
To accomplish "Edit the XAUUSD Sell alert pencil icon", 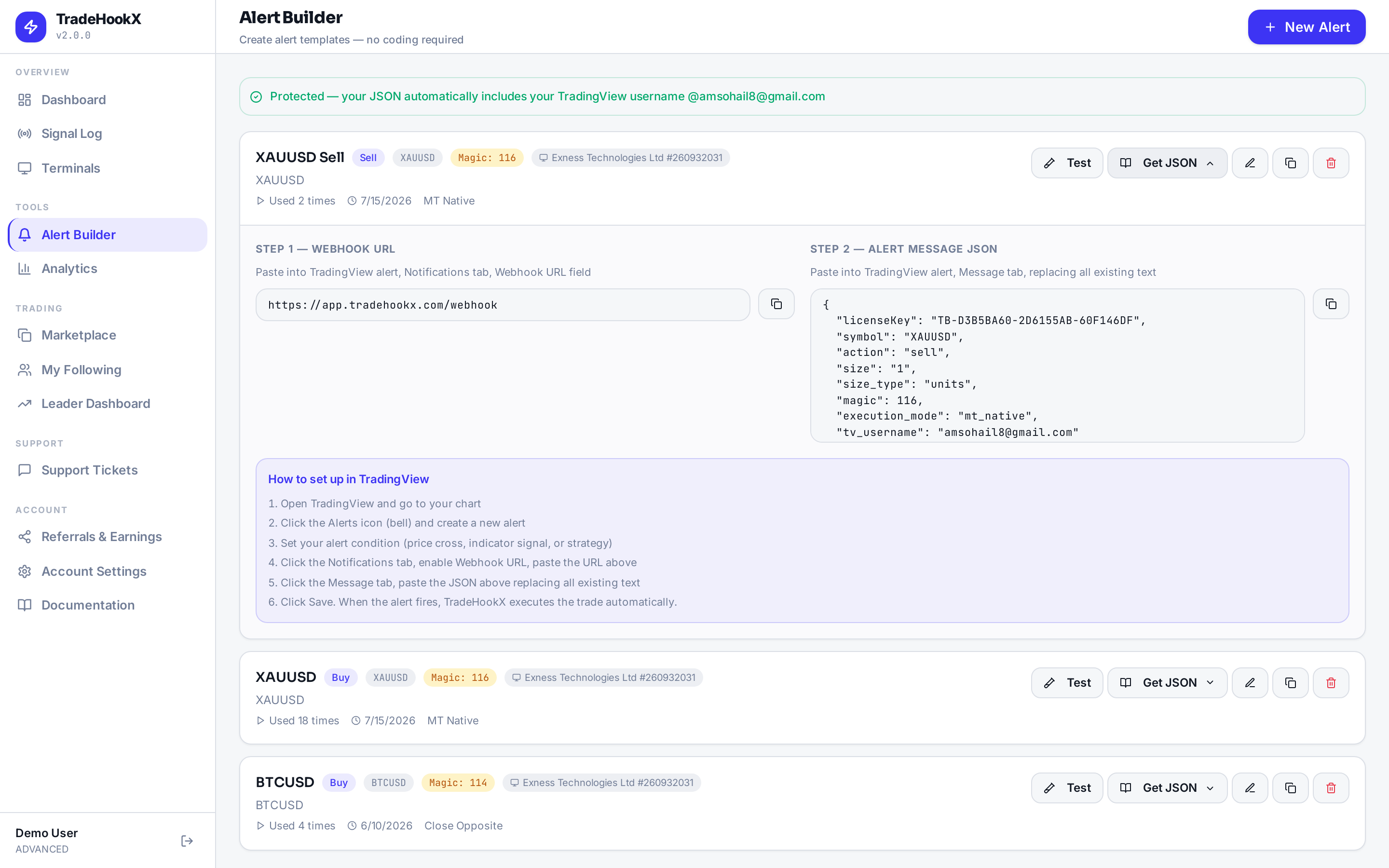I will point(1250,163).
